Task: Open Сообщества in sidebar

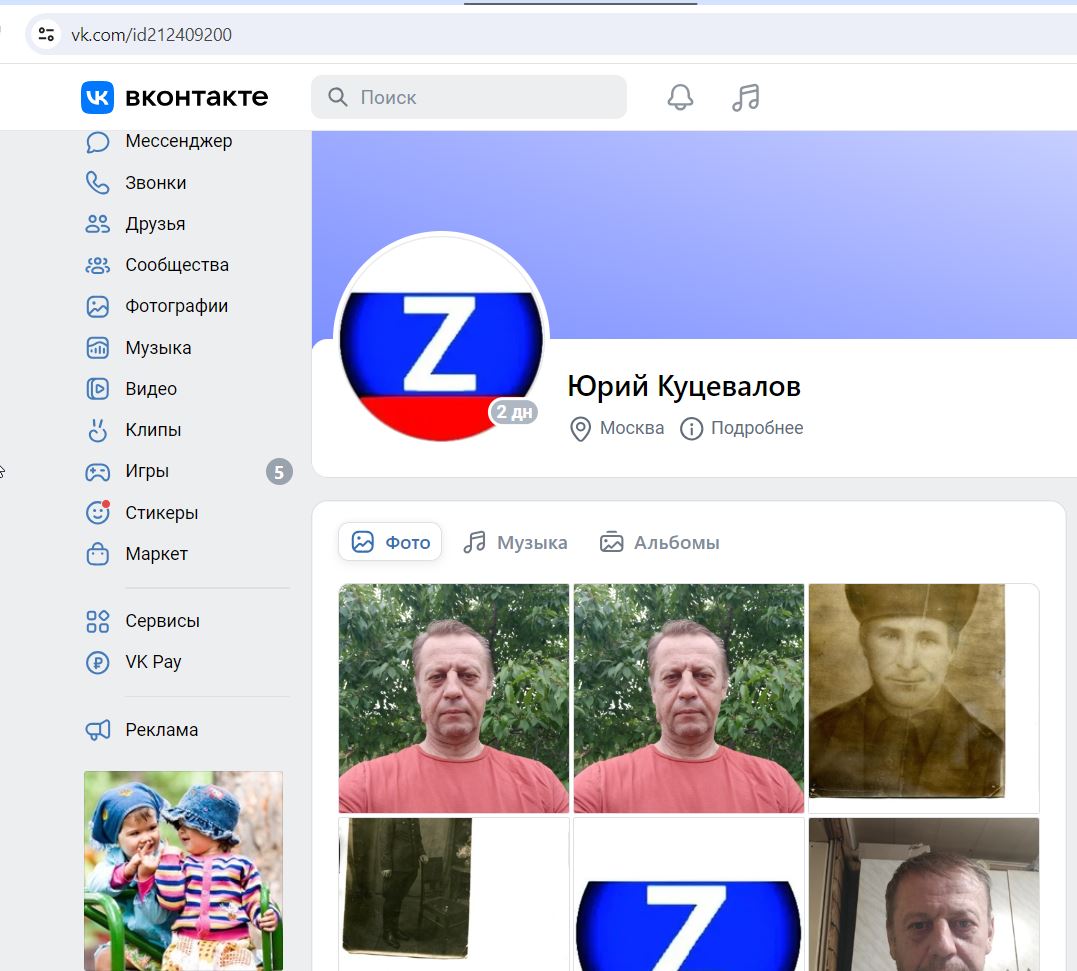Action: tap(177, 265)
